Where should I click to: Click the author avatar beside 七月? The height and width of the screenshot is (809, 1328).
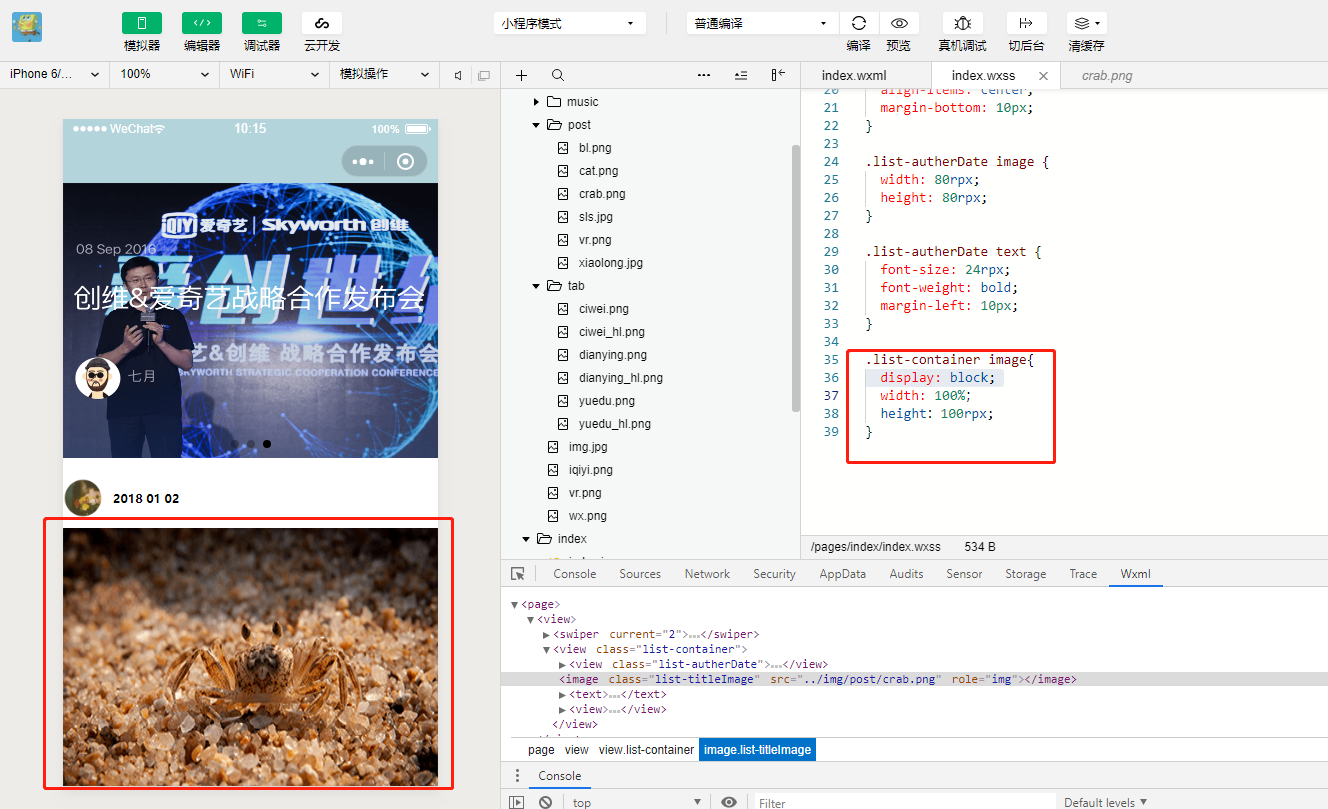tap(98, 378)
